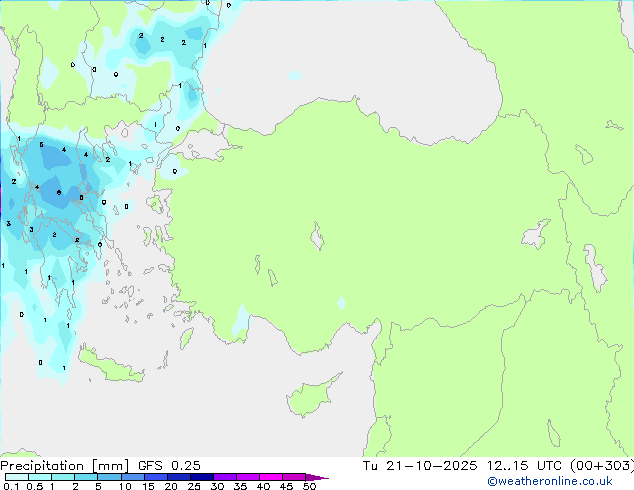
Task: Select the 40–45 mm magenta swatch
Action: 271,477
